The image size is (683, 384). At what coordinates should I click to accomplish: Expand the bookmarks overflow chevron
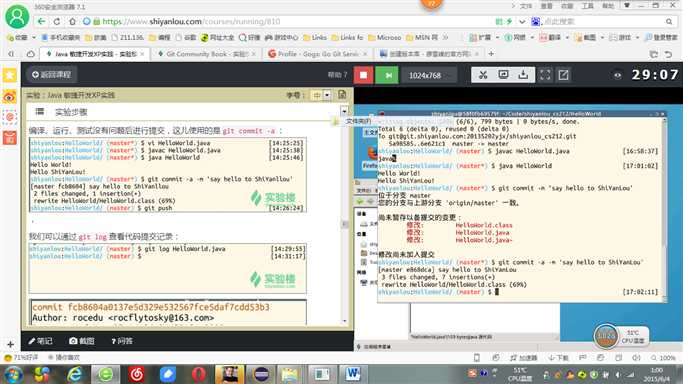pyautogui.click(x=445, y=37)
